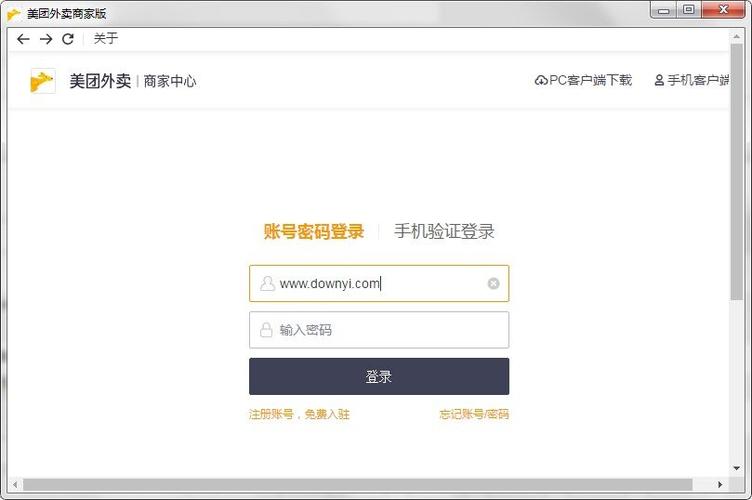This screenshot has height=500, width=752.
Task: Switch to the 账号密码登录 tab
Action: click(314, 232)
